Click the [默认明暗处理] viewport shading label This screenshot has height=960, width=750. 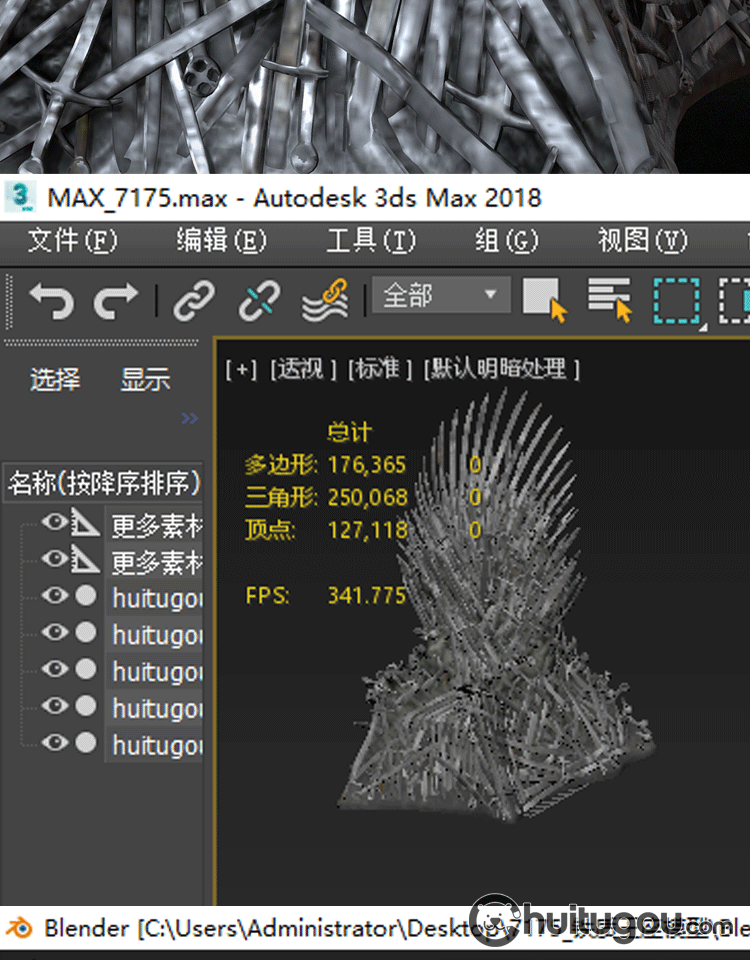click(502, 369)
